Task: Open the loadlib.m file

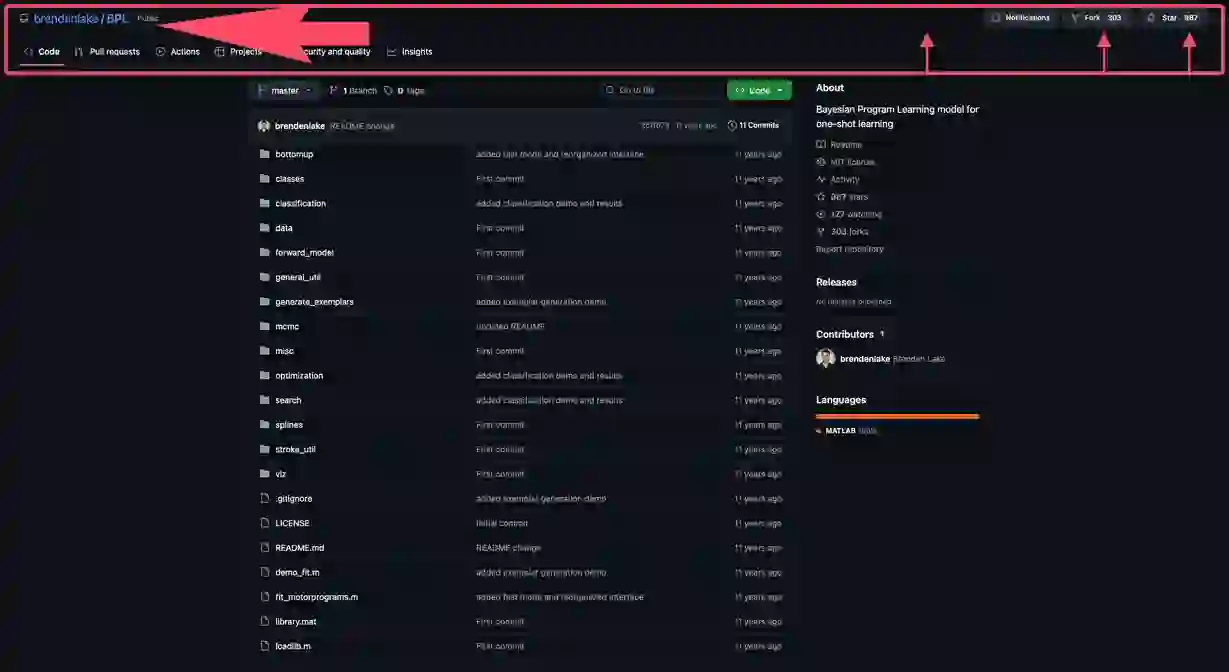Action: 293,646
